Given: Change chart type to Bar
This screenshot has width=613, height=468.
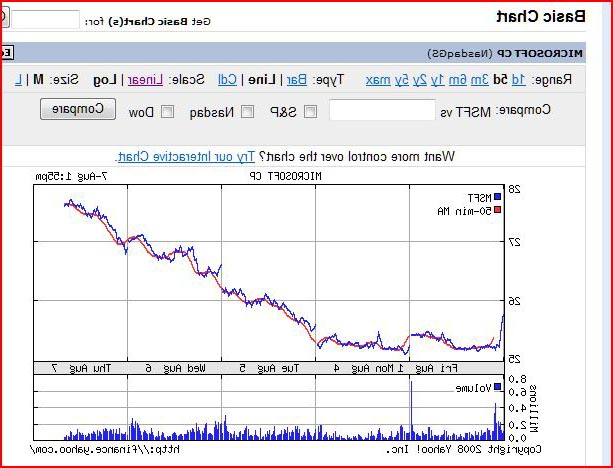Looking at the screenshot, I should point(297,80).
